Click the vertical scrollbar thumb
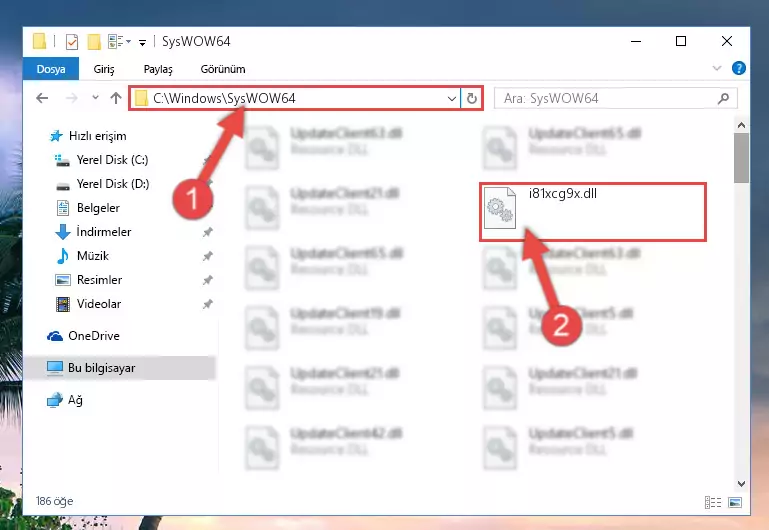Viewport: 769px width, 530px height. coord(742,158)
